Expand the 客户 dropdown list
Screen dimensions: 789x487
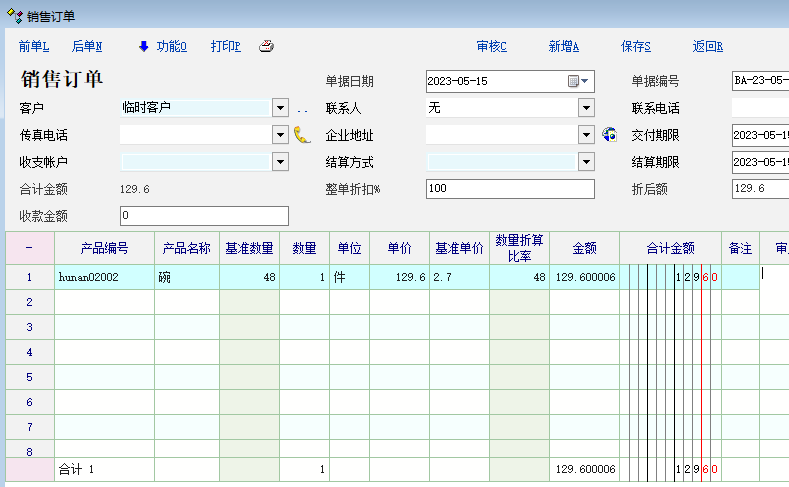280,108
